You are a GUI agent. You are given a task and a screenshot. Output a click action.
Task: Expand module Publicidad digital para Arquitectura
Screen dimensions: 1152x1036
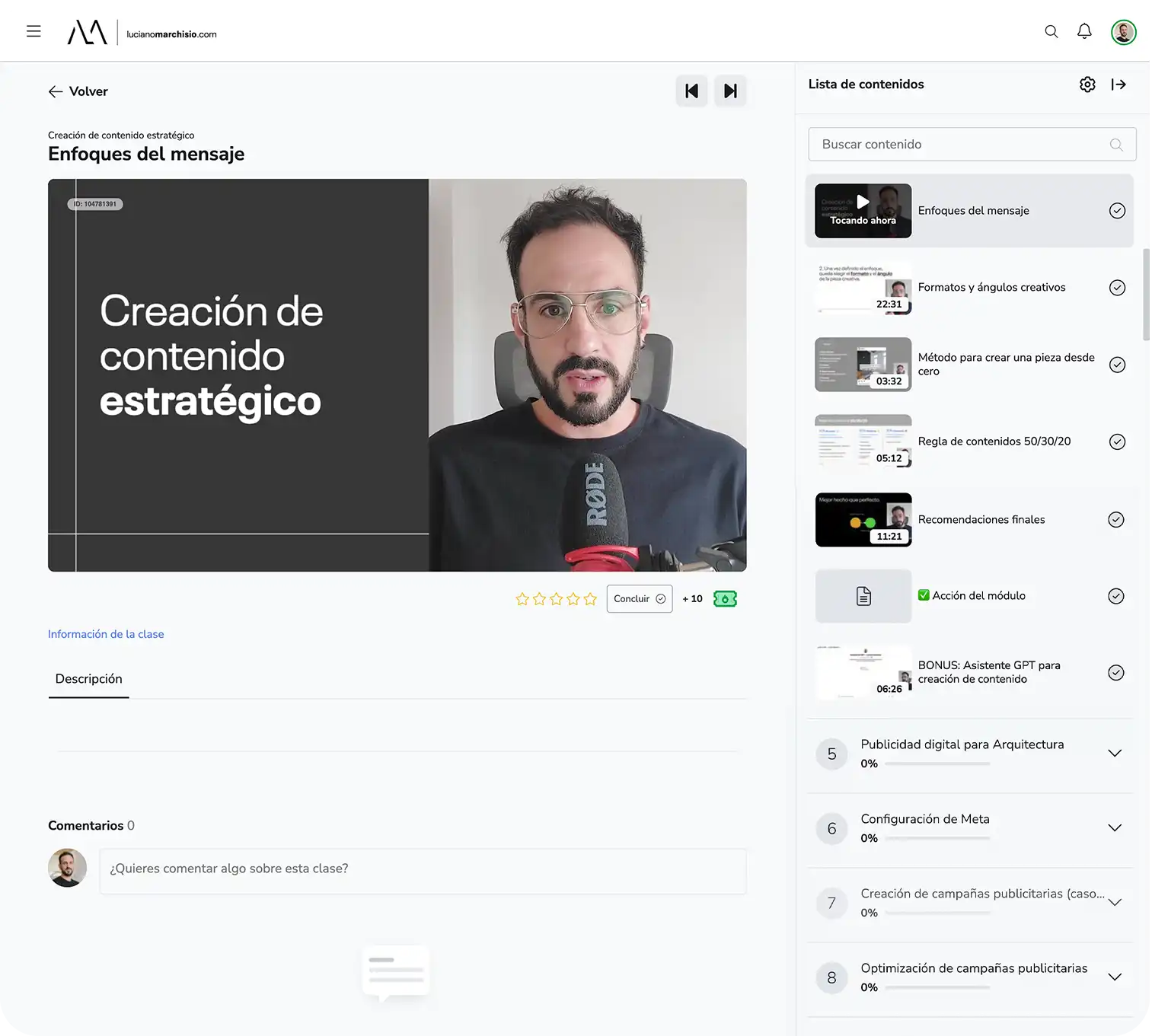click(1115, 754)
